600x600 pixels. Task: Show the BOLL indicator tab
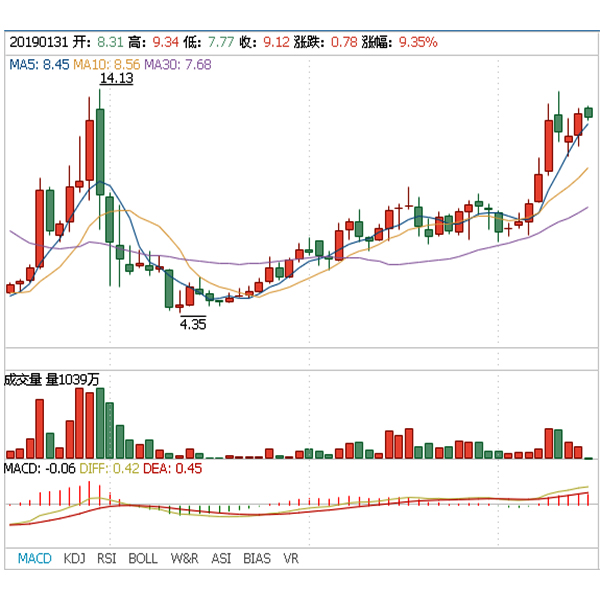[x=143, y=558]
